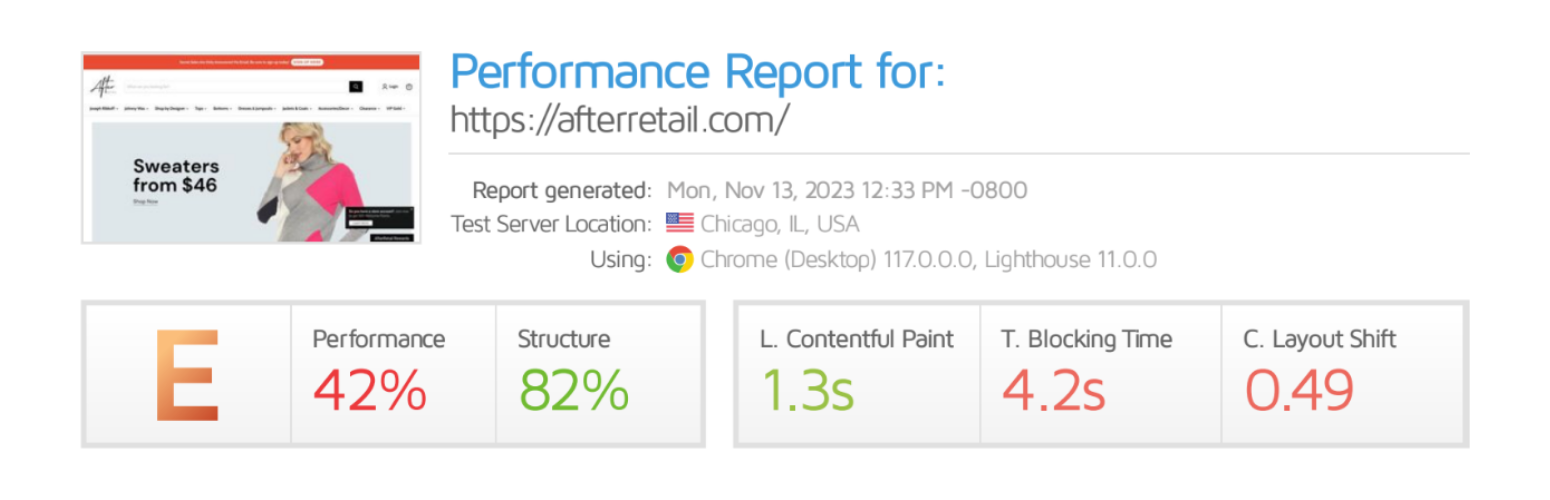Image resolution: width=1550 pixels, height=500 pixels.
Task: Expand Shop by Designer dropdown in thumbnail
Action: (x=171, y=108)
